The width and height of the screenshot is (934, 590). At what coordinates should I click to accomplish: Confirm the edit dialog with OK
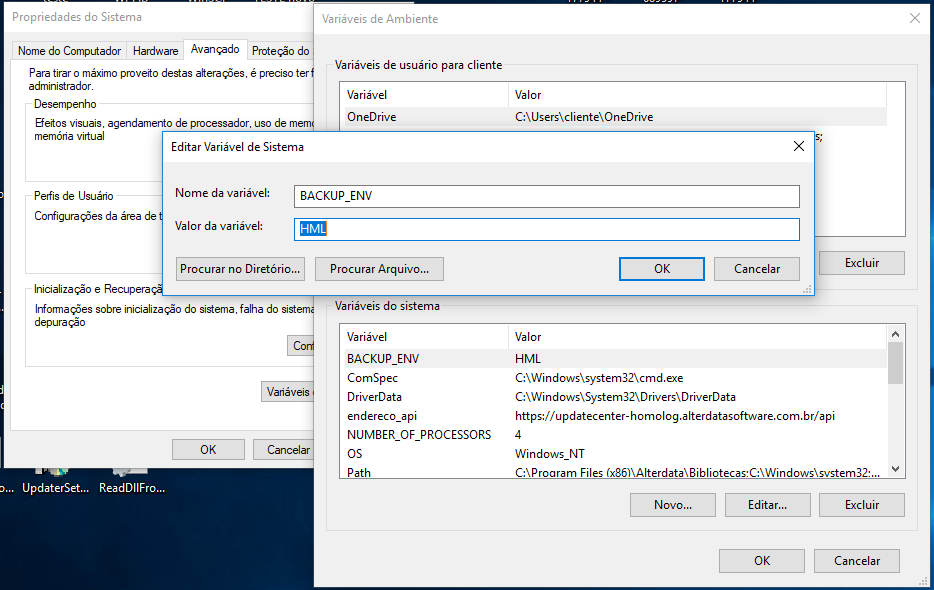pos(661,269)
